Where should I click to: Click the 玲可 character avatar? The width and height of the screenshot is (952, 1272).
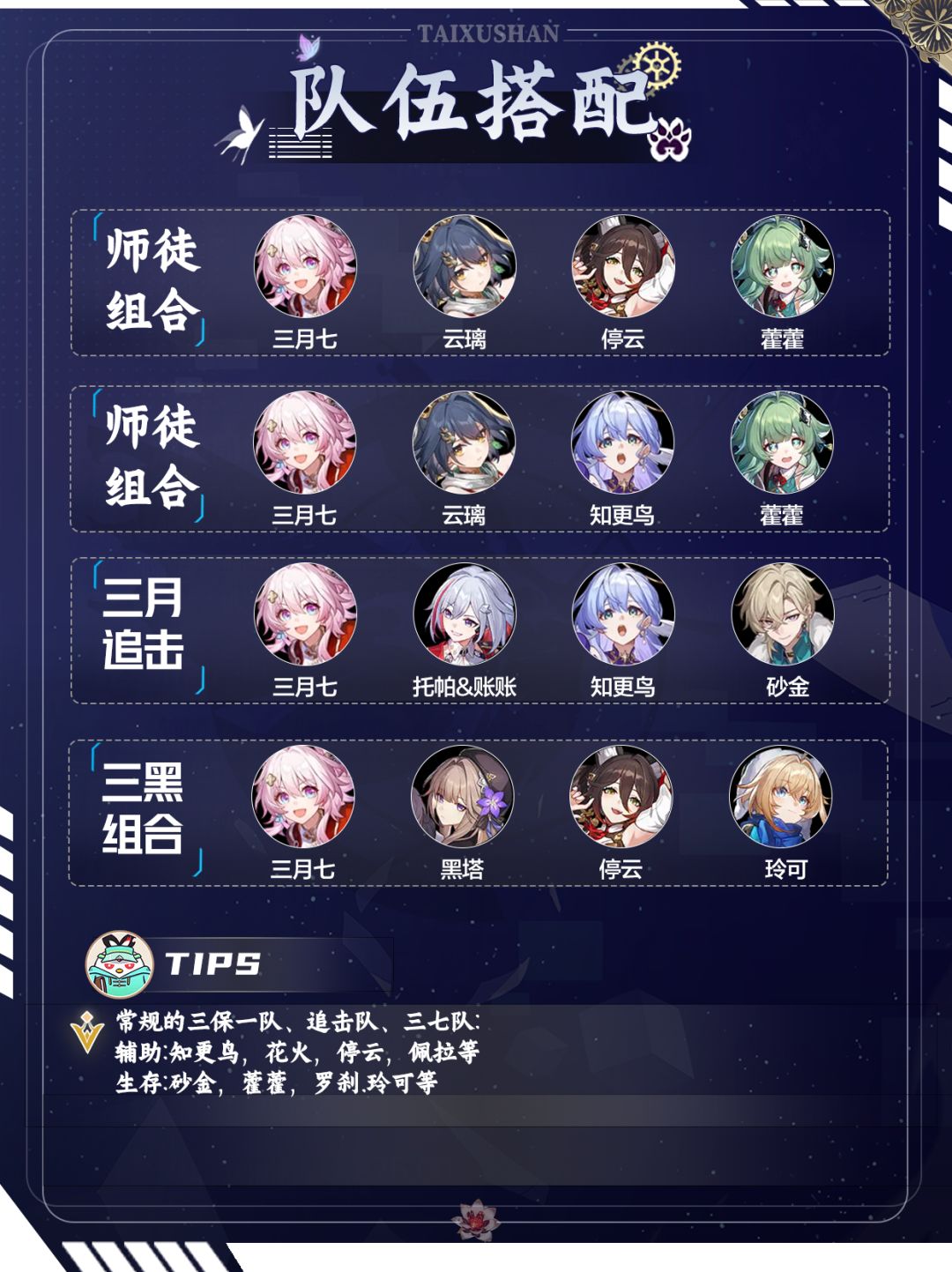[x=781, y=797]
